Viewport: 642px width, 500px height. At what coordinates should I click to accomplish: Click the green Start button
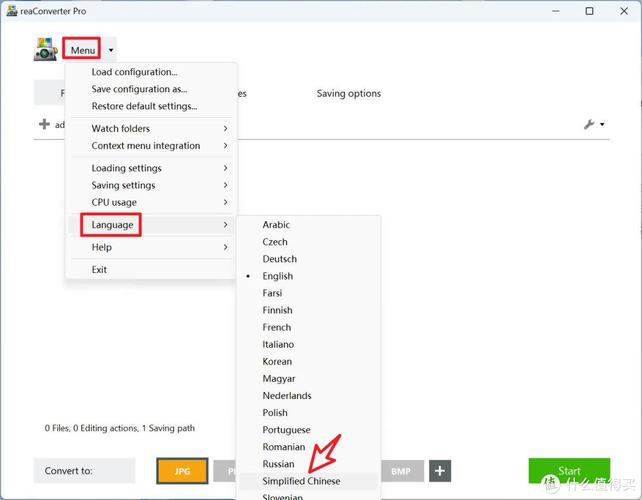coord(569,471)
